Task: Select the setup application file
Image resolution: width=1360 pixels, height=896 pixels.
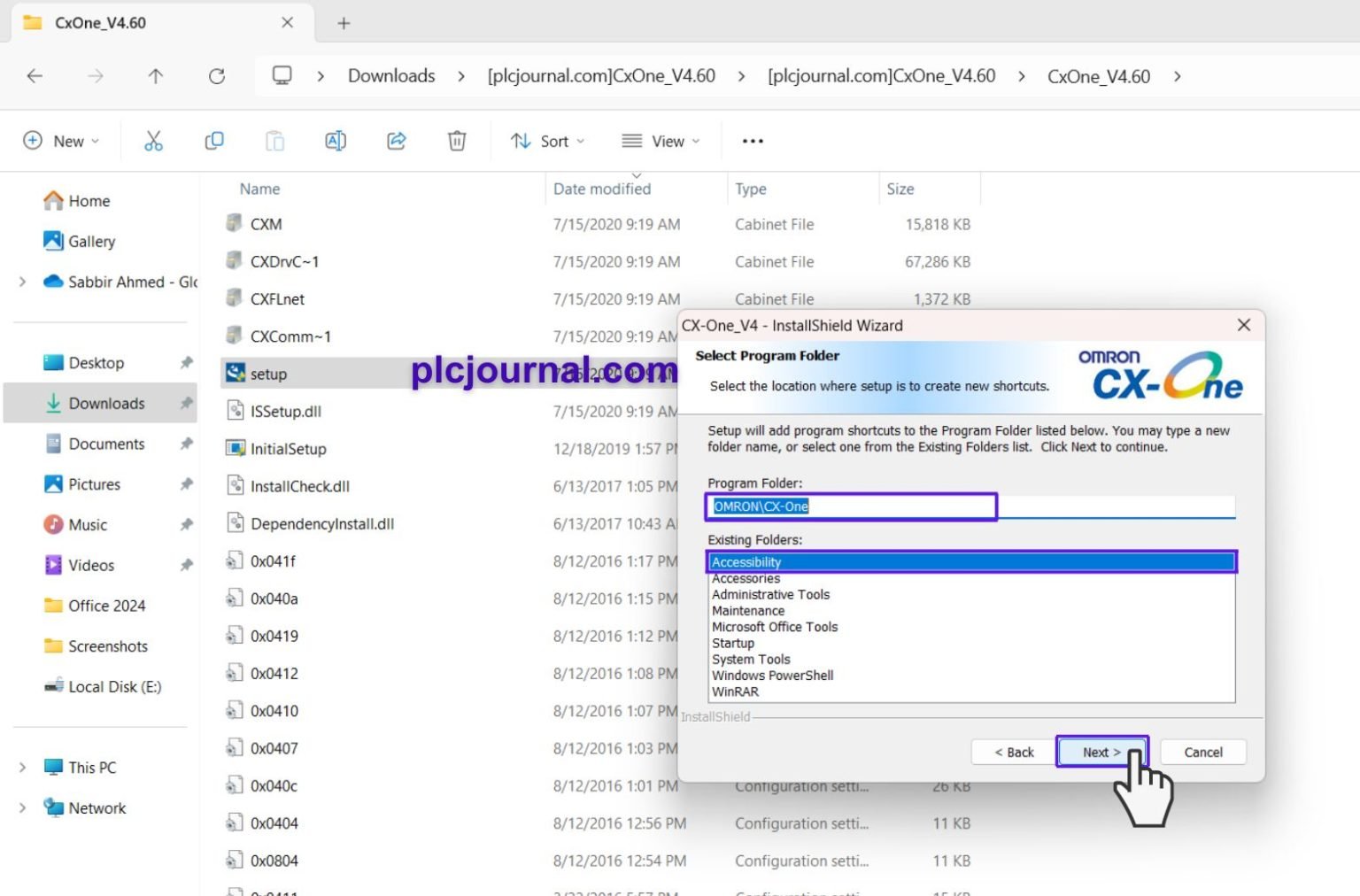Action: point(268,373)
